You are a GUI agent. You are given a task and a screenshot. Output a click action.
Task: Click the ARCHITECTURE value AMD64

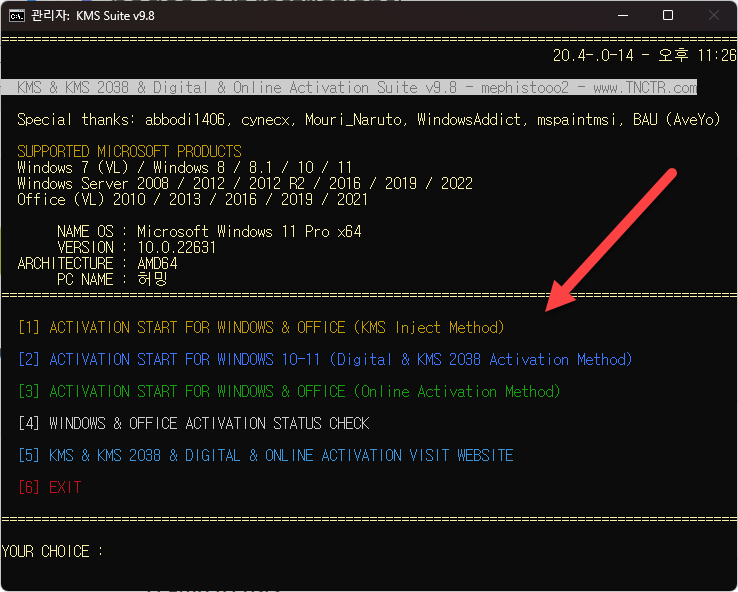[x=157, y=264]
